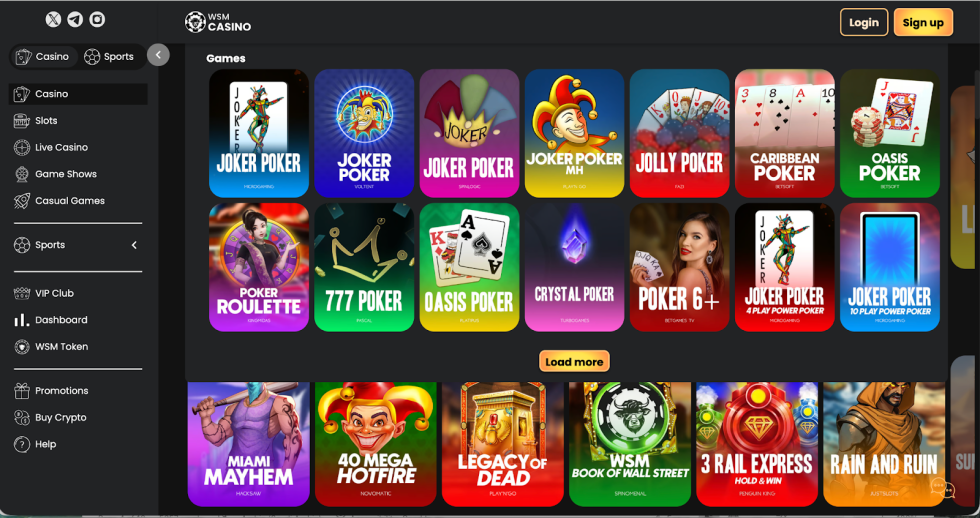Launch the Crystal Poker game tile
Screen dimensions: 980x518
pyautogui.click(x=574, y=267)
